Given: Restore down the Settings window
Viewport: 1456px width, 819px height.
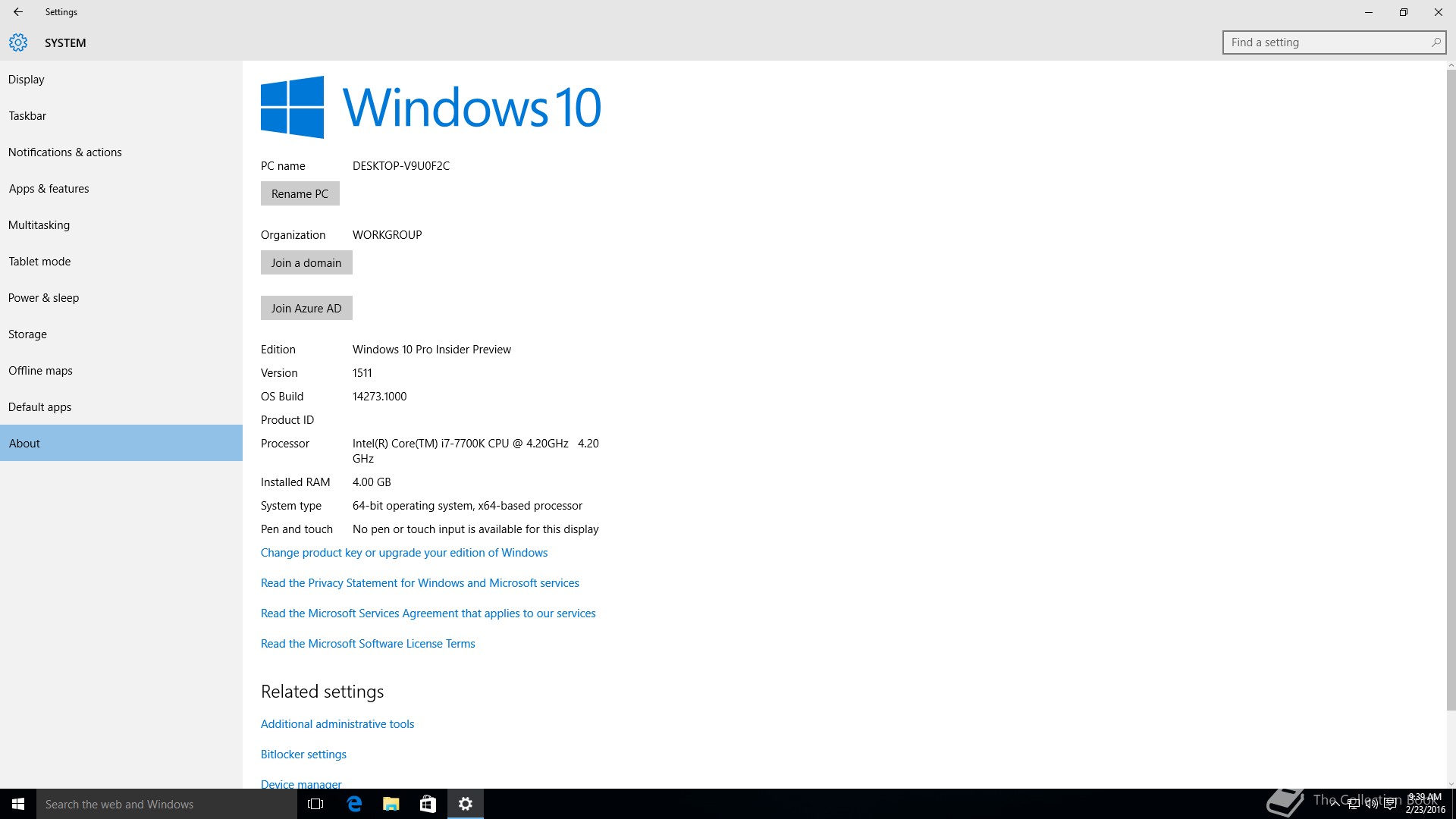Looking at the screenshot, I should [x=1404, y=12].
